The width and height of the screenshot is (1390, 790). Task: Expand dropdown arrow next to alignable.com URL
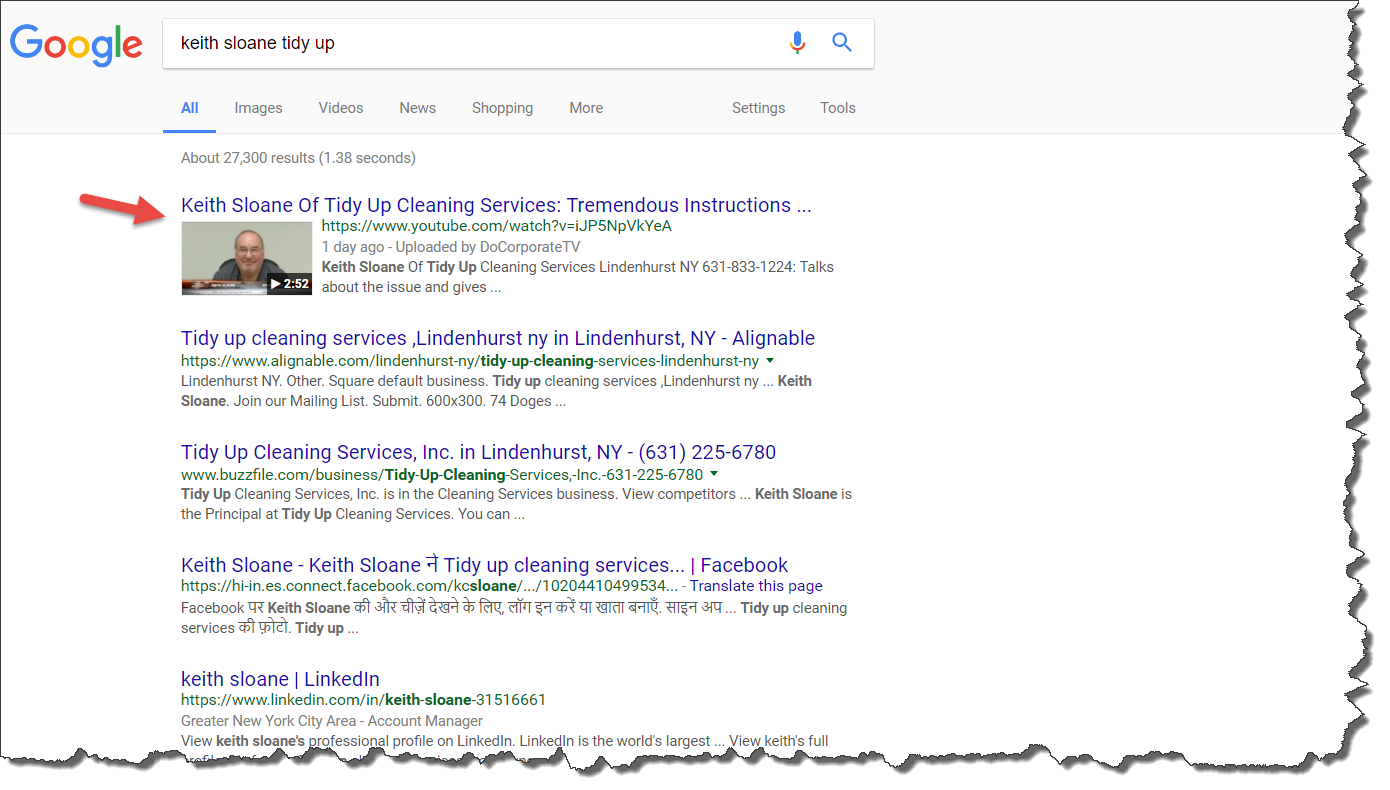[x=770, y=360]
